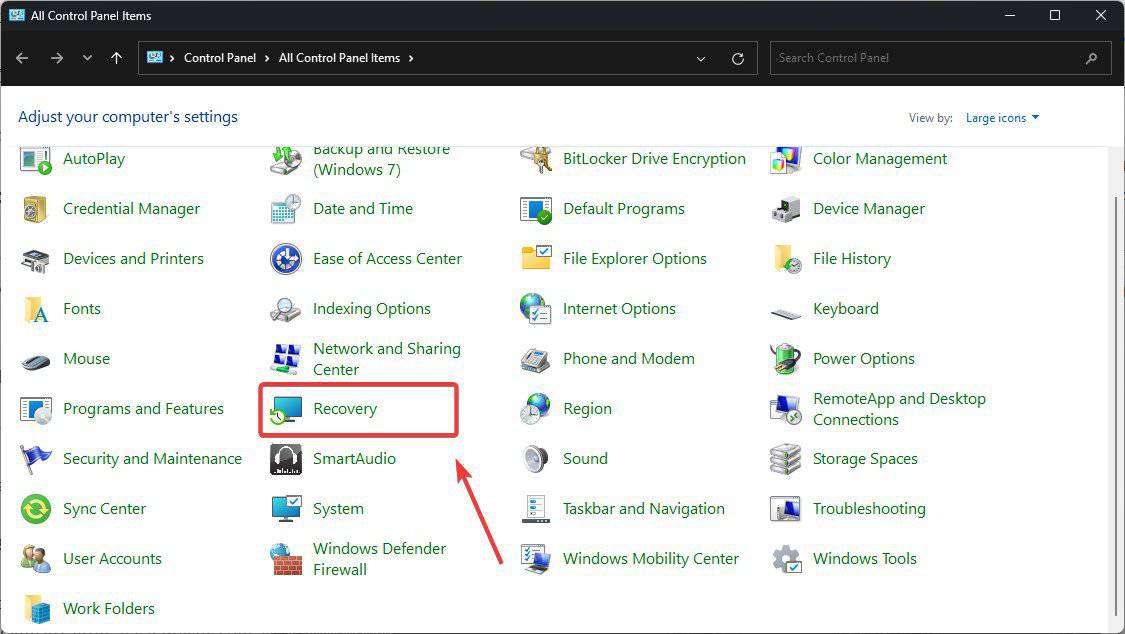Screen dimensions: 1125x634
Task: Click the Keyboard icon
Action: [x=786, y=313]
